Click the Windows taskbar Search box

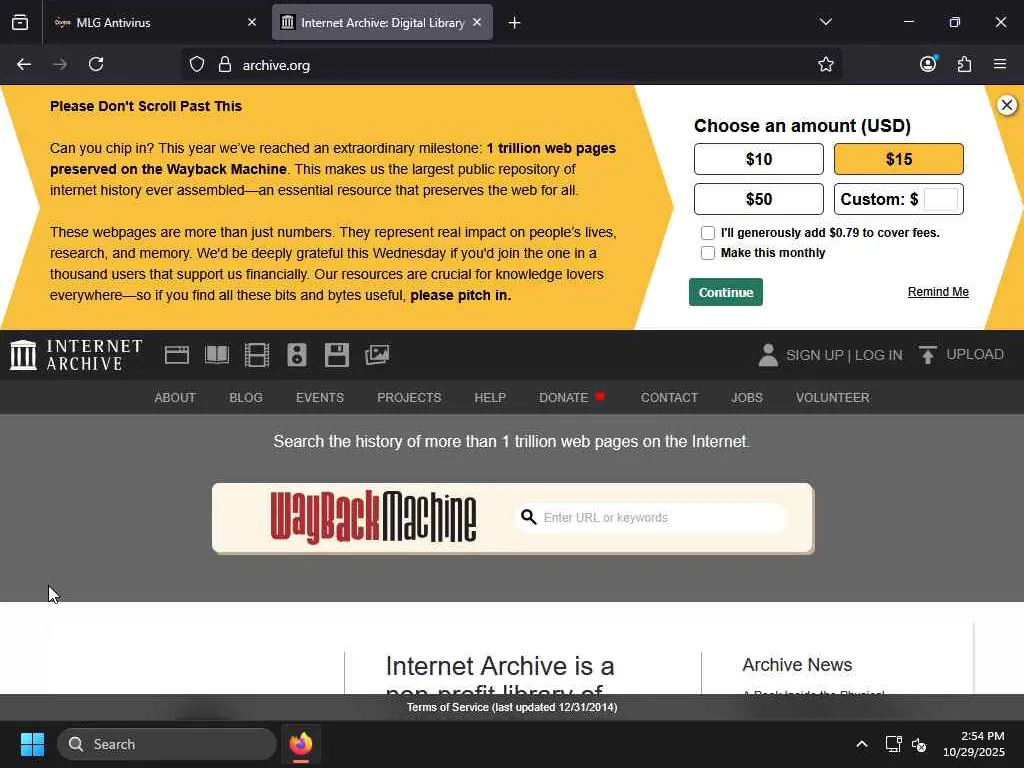(167, 744)
